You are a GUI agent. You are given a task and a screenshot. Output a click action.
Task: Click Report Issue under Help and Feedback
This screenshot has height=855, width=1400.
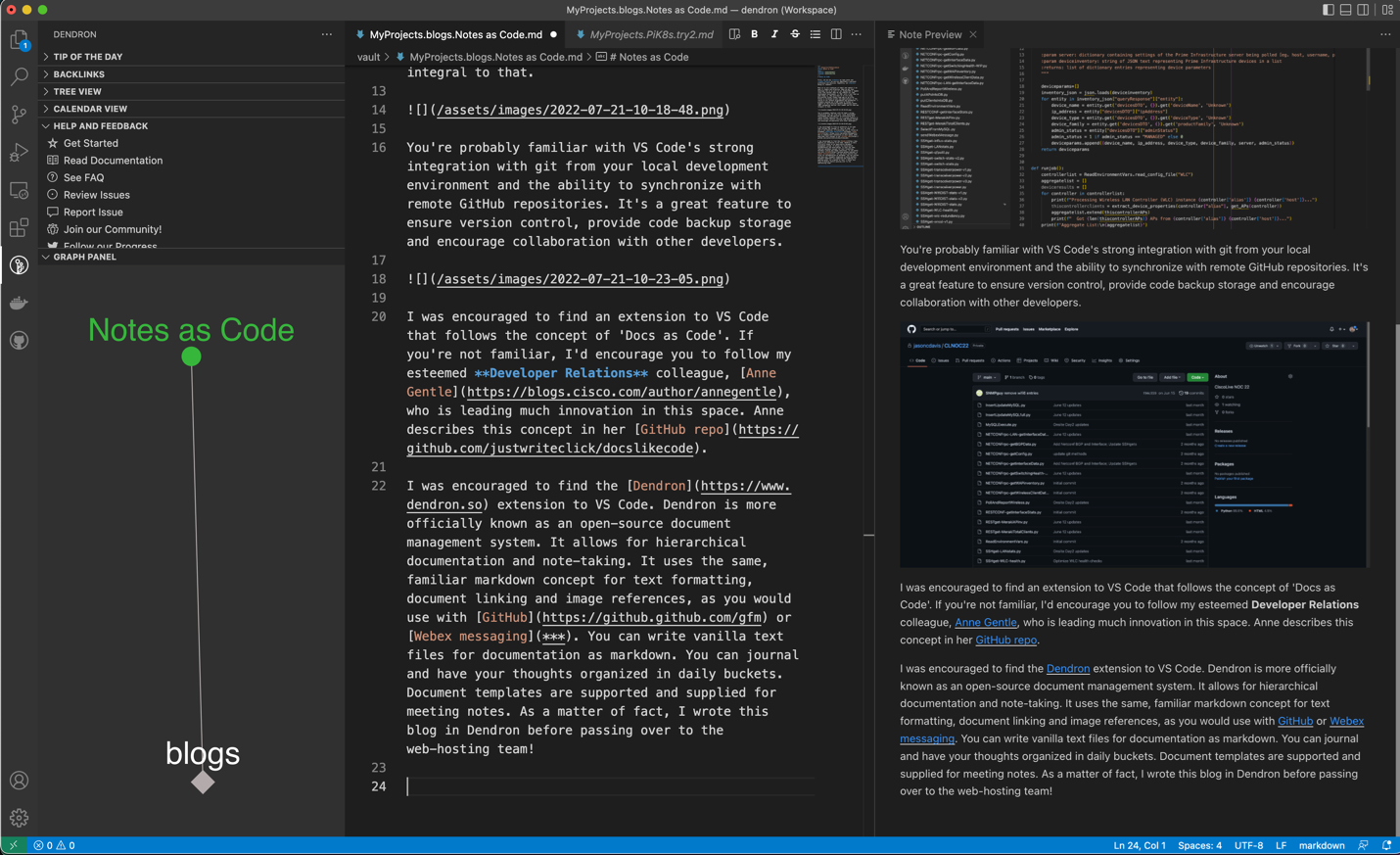point(93,212)
